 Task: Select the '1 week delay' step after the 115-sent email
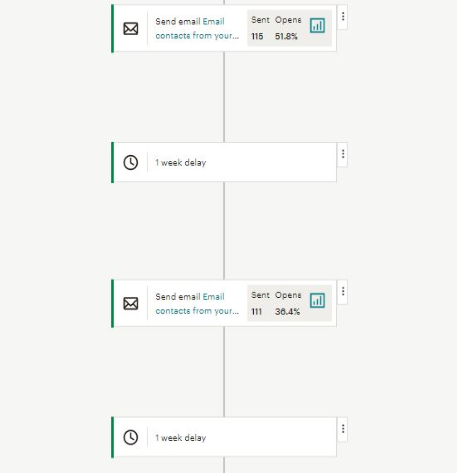(224, 162)
